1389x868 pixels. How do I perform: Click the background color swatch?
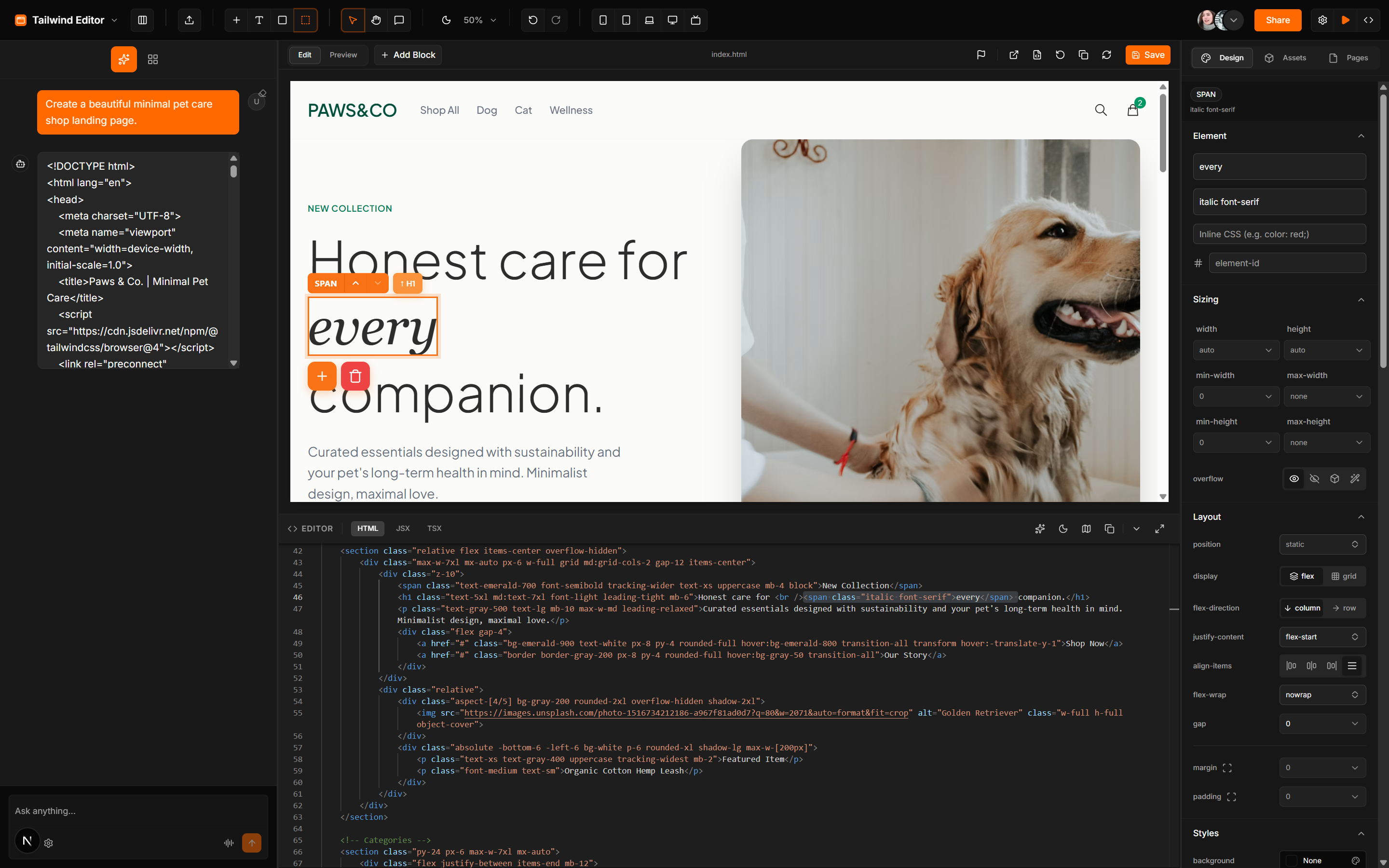(x=1292, y=861)
